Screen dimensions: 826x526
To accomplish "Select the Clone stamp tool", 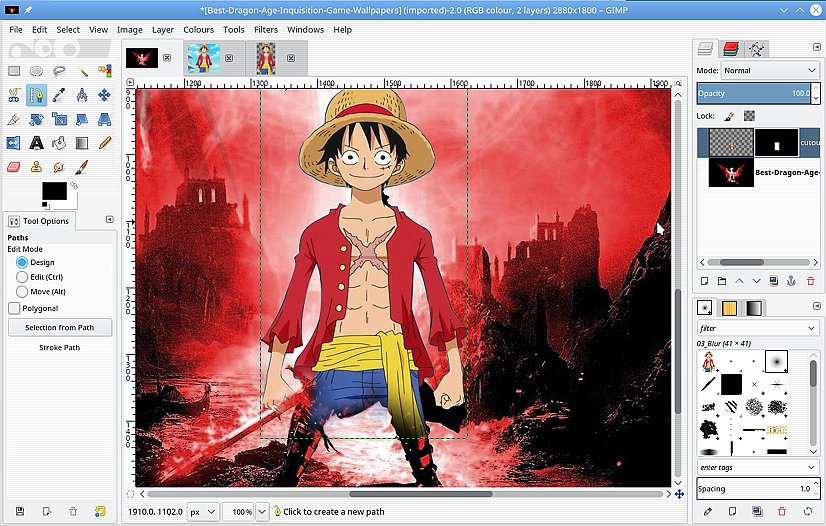I will (x=36, y=167).
